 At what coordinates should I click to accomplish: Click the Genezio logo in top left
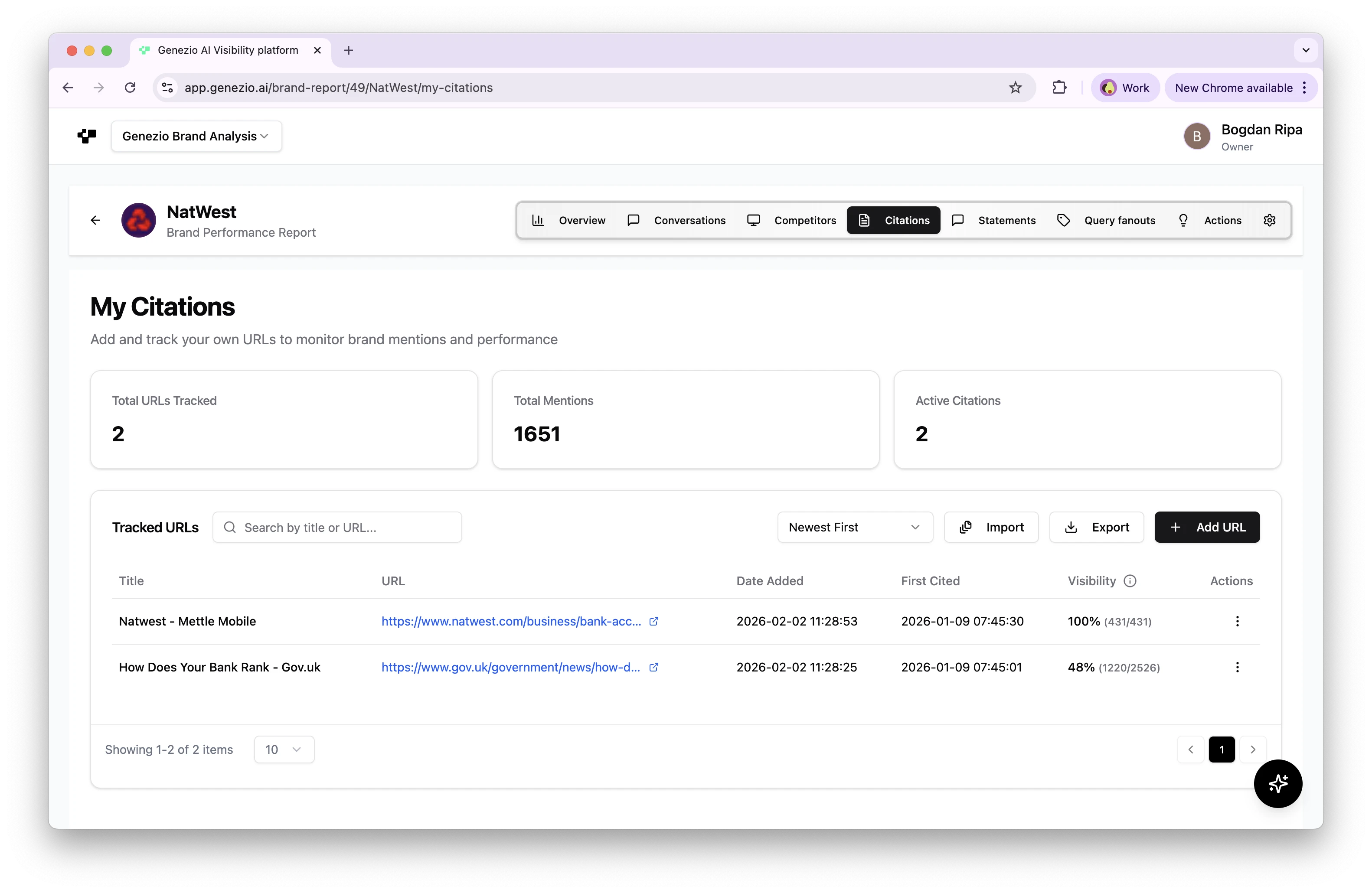(87, 136)
